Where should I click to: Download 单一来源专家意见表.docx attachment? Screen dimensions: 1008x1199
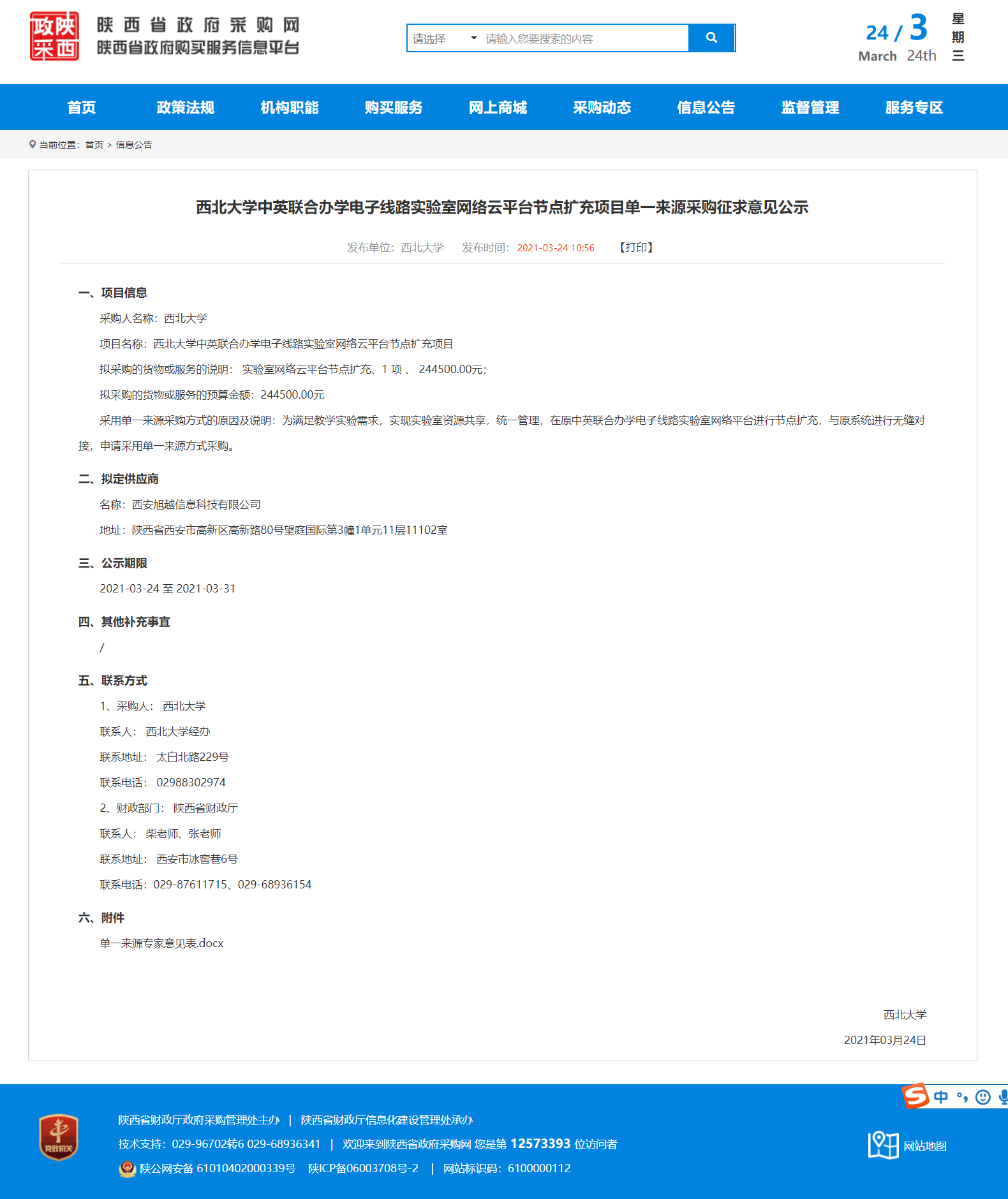161,943
